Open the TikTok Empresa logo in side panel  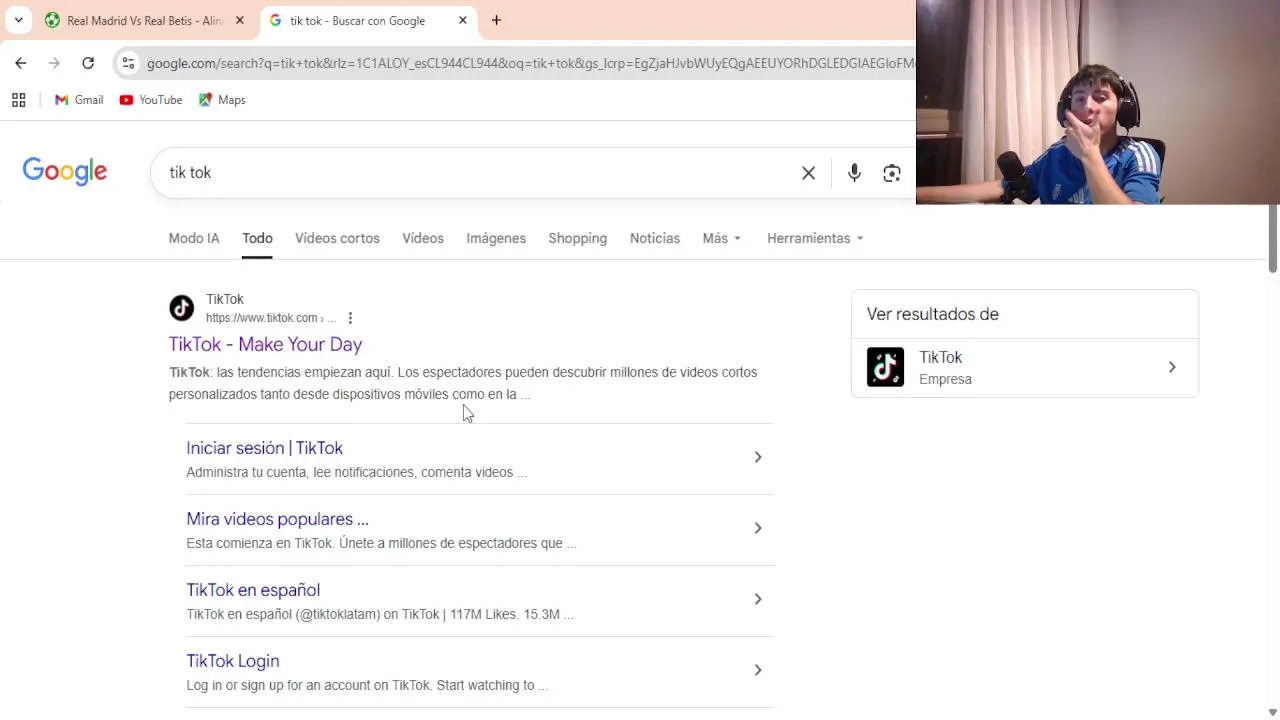tap(885, 367)
